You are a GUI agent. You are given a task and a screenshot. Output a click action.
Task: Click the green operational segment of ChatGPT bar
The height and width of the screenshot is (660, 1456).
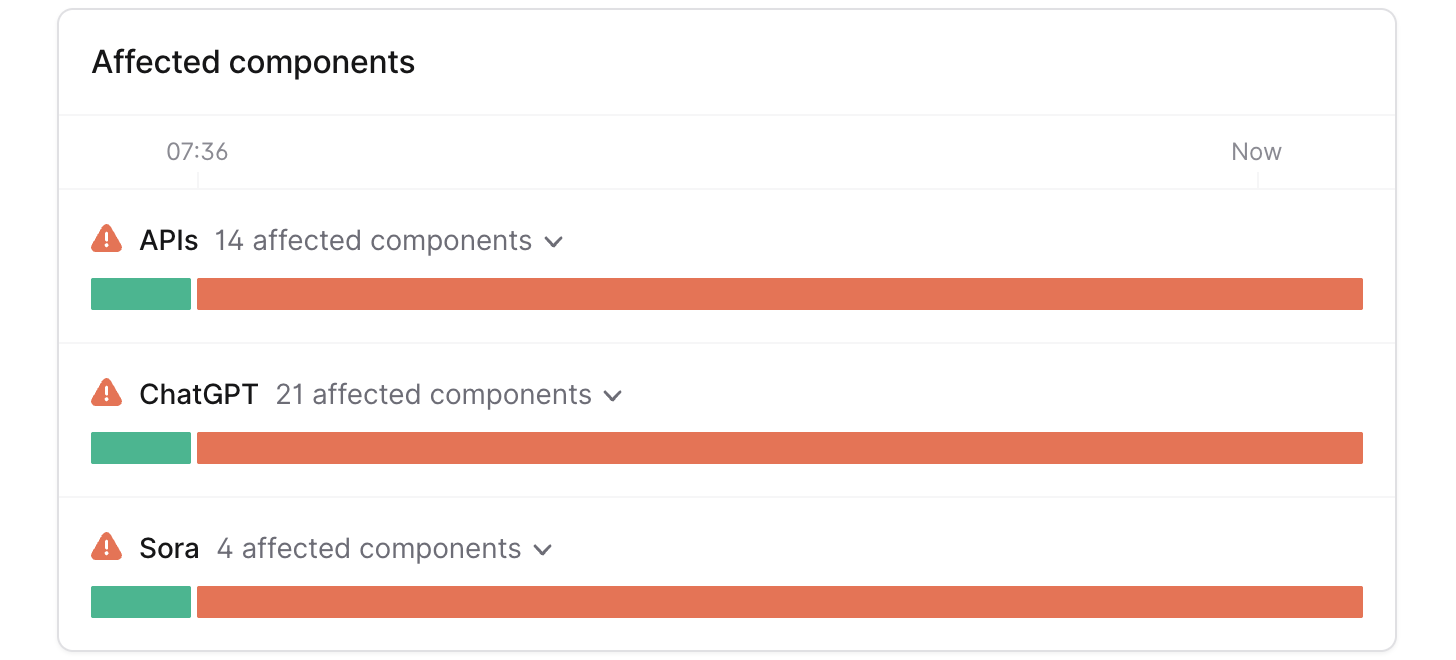pyautogui.click(x=141, y=448)
